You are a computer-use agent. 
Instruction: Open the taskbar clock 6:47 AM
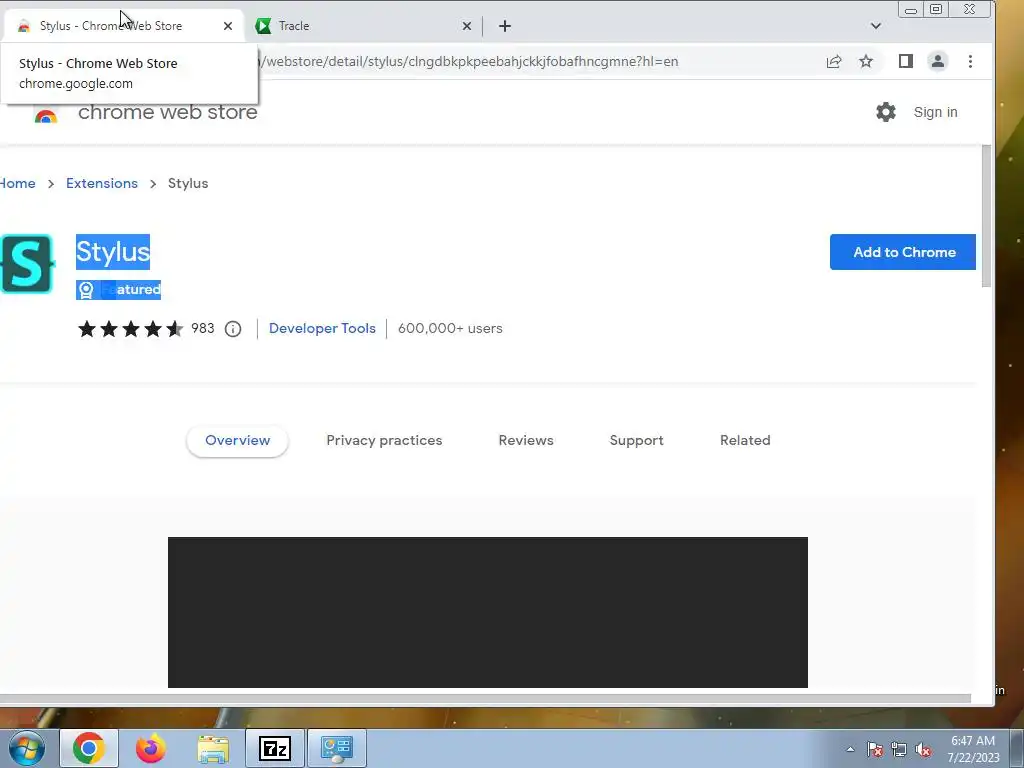973,749
